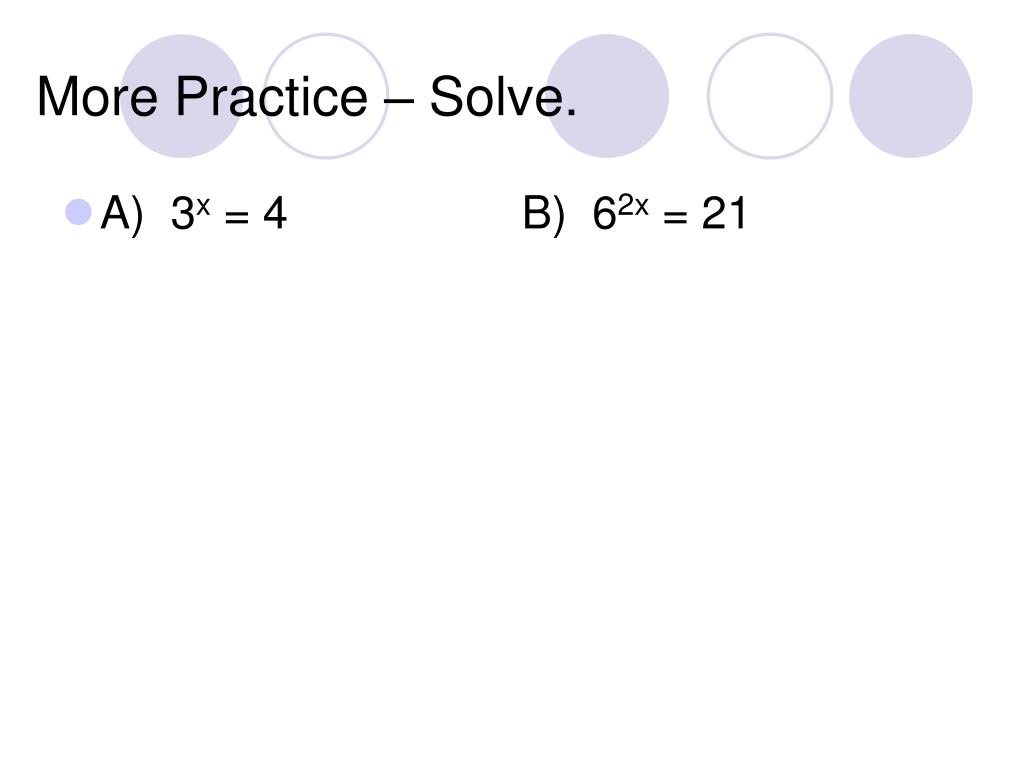Select the fourth outlined empty circle
1024x768 pixels.
tap(770, 96)
